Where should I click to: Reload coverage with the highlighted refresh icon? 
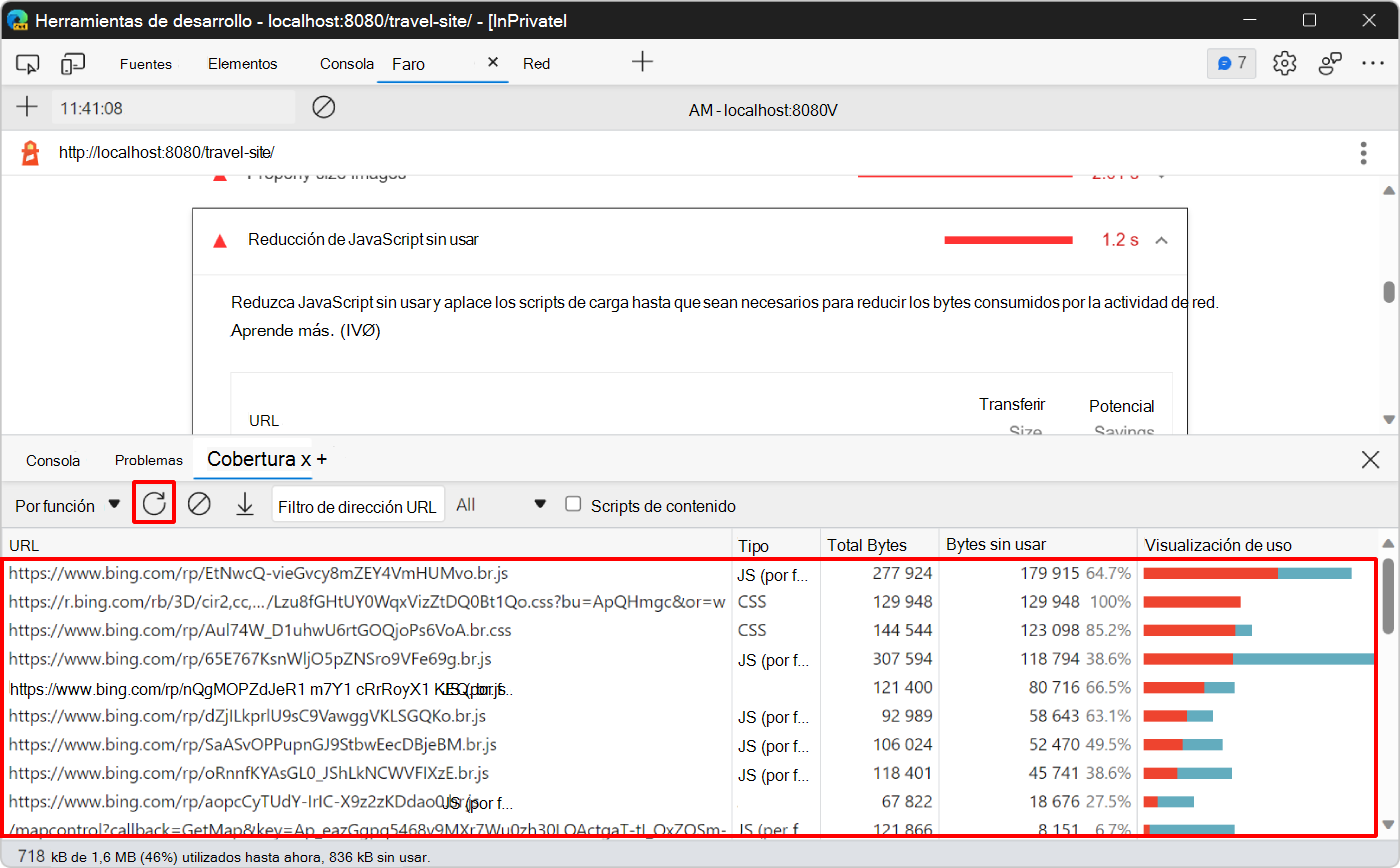coord(153,503)
